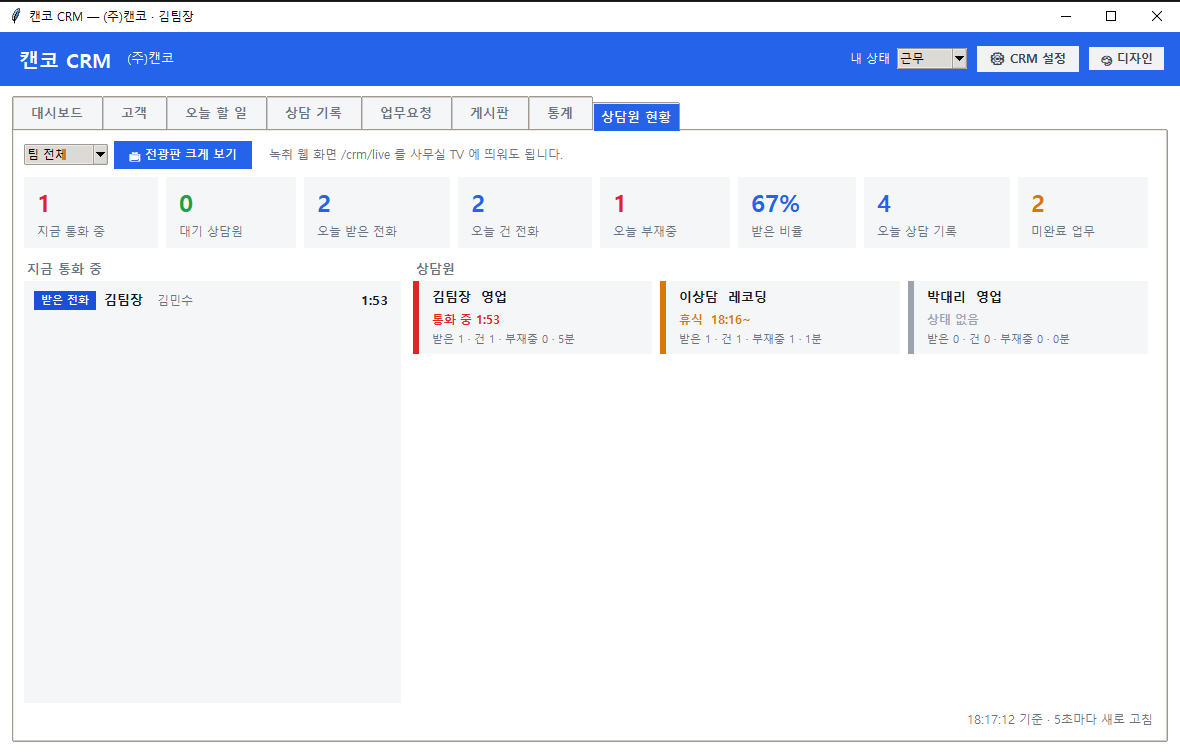Click 휴식 18:16~ status text
This screenshot has height=752, width=1180.
714,320
